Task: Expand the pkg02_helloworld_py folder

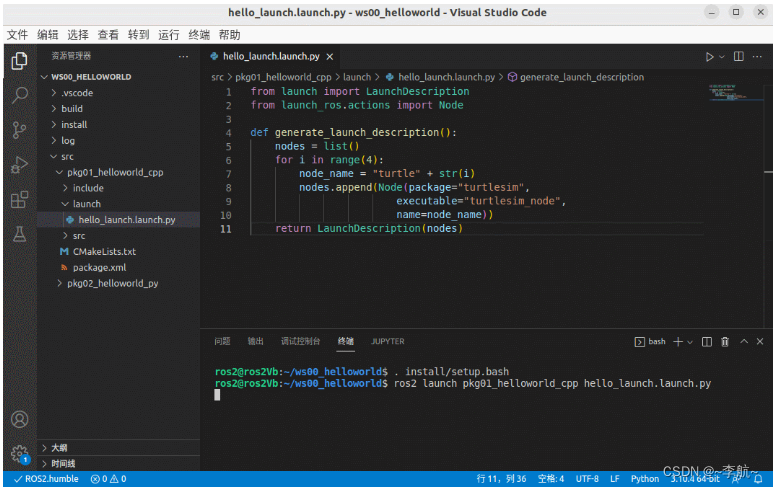Action: coord(118,283)
